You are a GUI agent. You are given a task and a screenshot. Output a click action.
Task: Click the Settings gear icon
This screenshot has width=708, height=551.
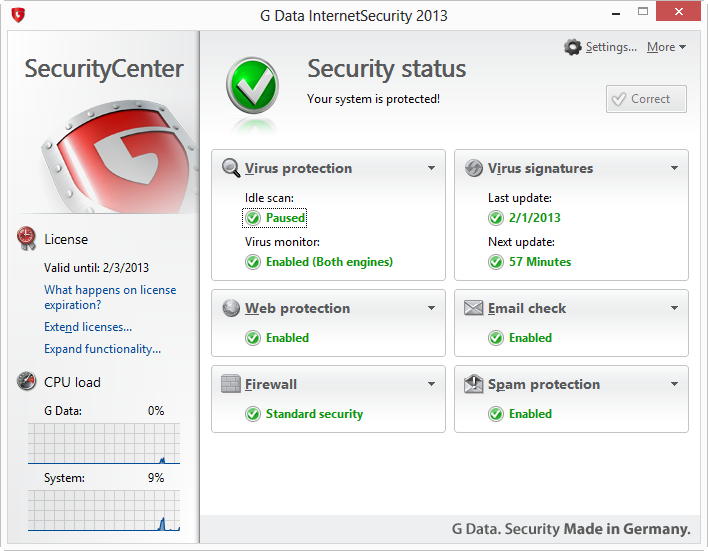pyautogui.click(x=573, y=47)
